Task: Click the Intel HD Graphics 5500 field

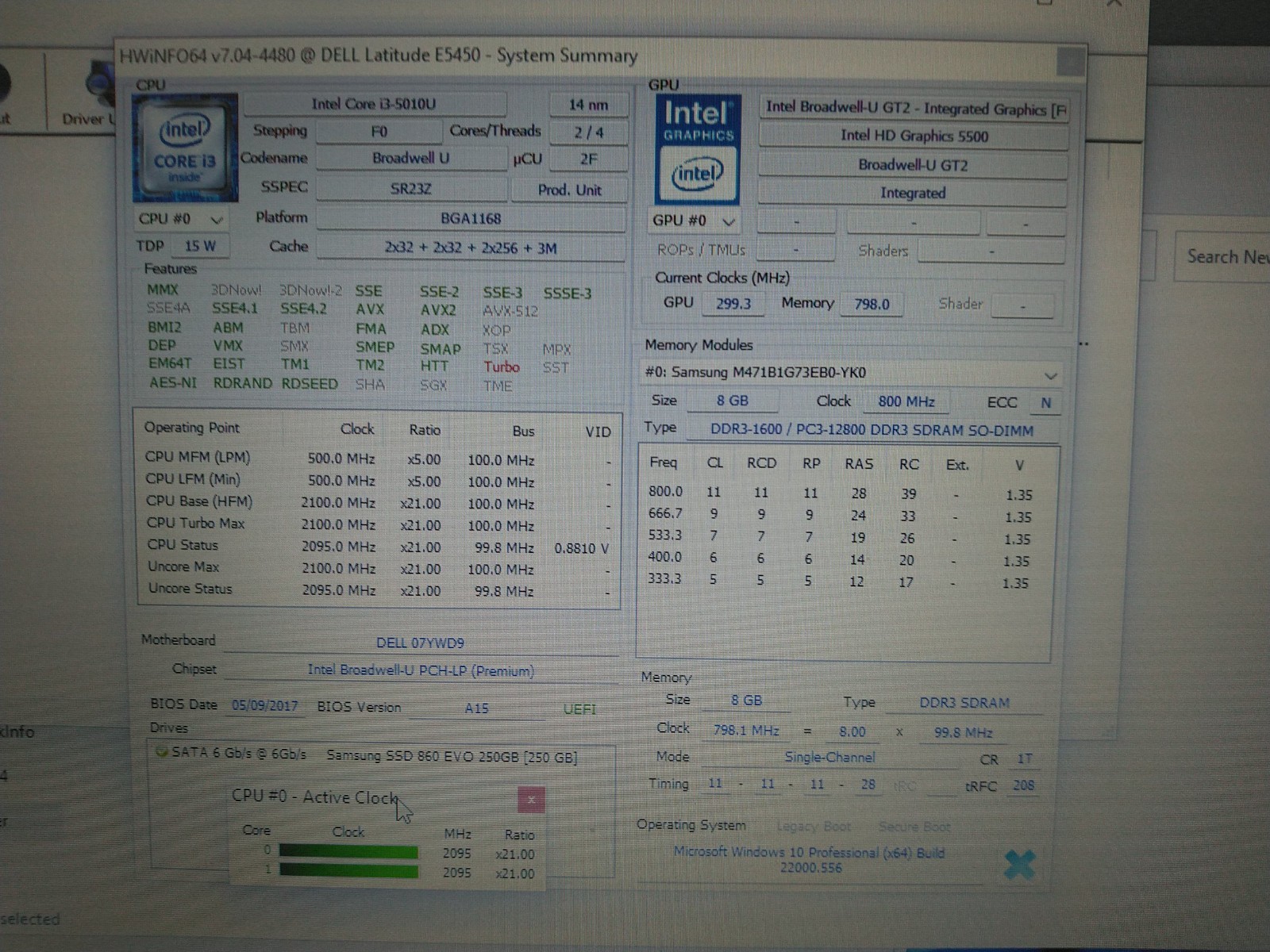Action: (914, 136)
